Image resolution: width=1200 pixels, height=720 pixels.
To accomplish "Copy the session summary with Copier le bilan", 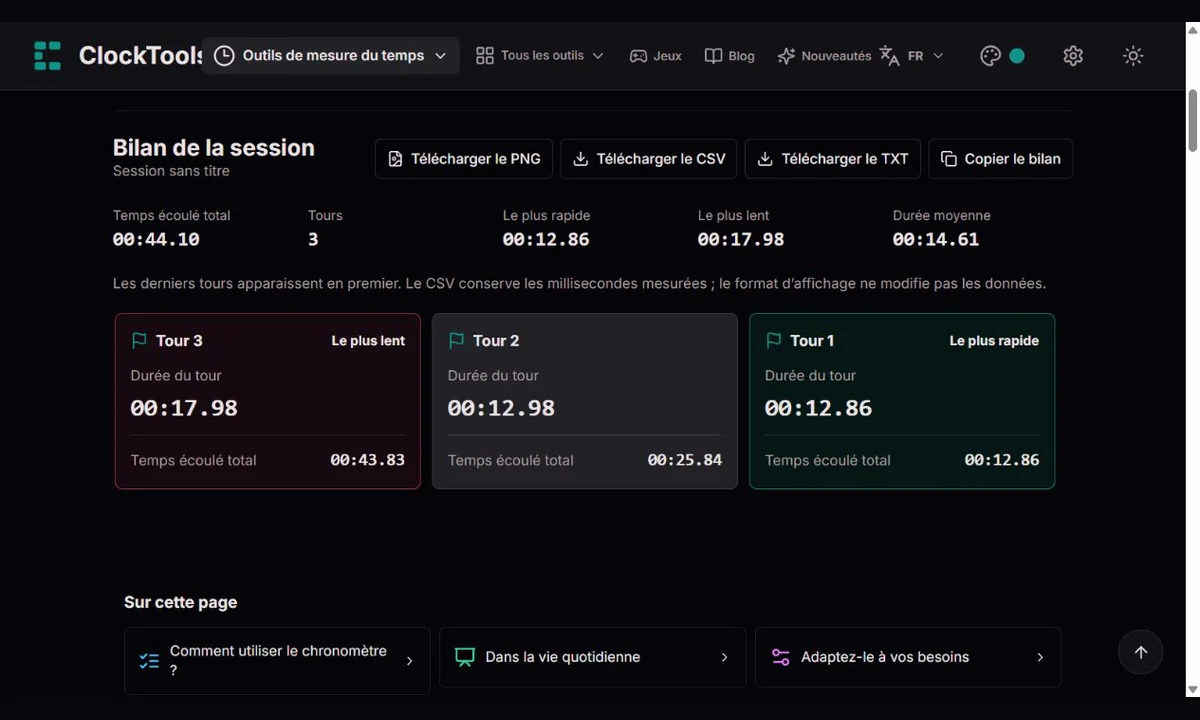I will click(1001, 159).
